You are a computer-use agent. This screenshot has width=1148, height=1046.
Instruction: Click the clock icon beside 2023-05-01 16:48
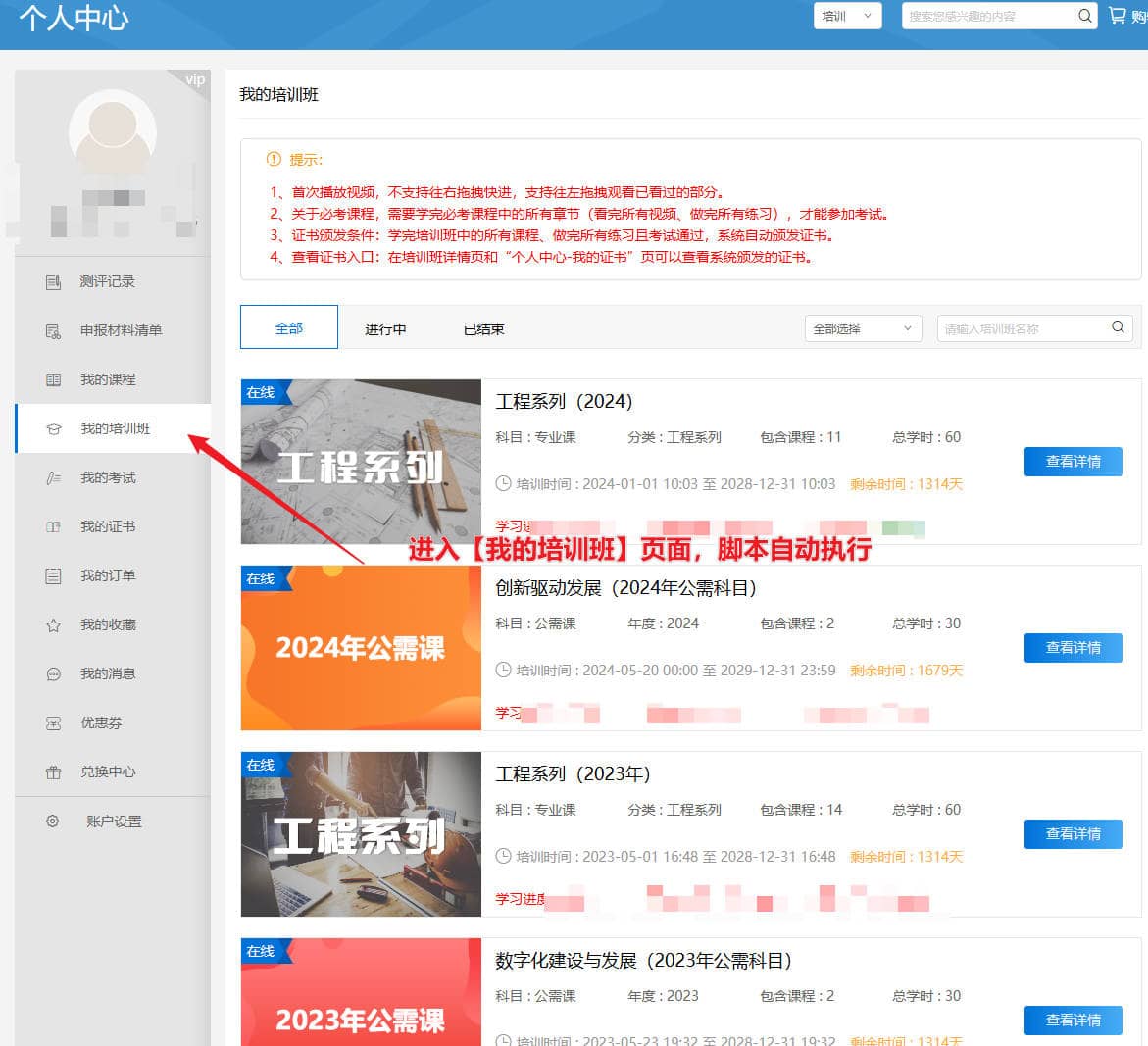coord(503,857)
